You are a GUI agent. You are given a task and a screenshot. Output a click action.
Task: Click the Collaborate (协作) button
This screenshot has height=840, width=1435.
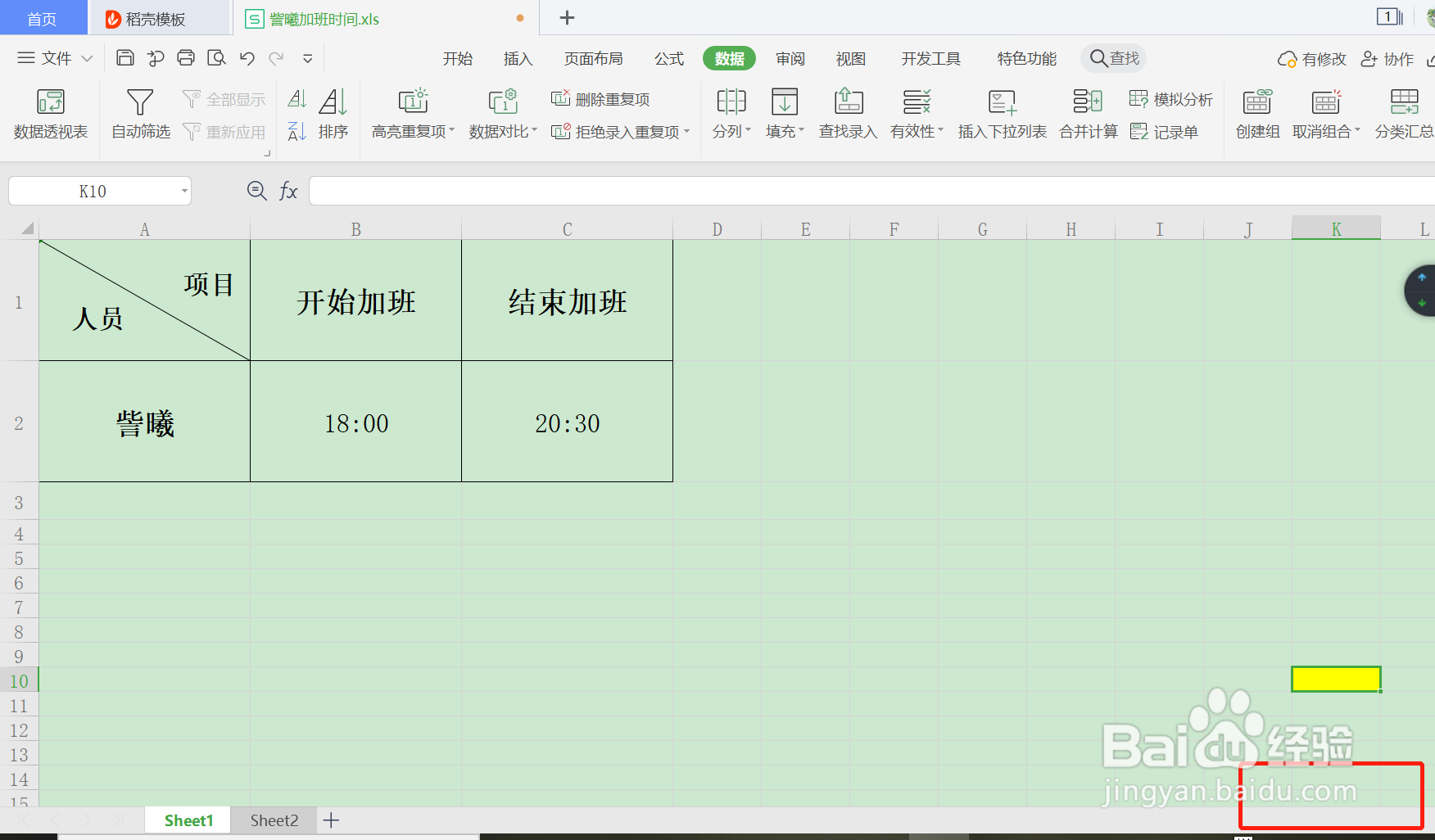pyautogui.click(x=1387, y=59)
